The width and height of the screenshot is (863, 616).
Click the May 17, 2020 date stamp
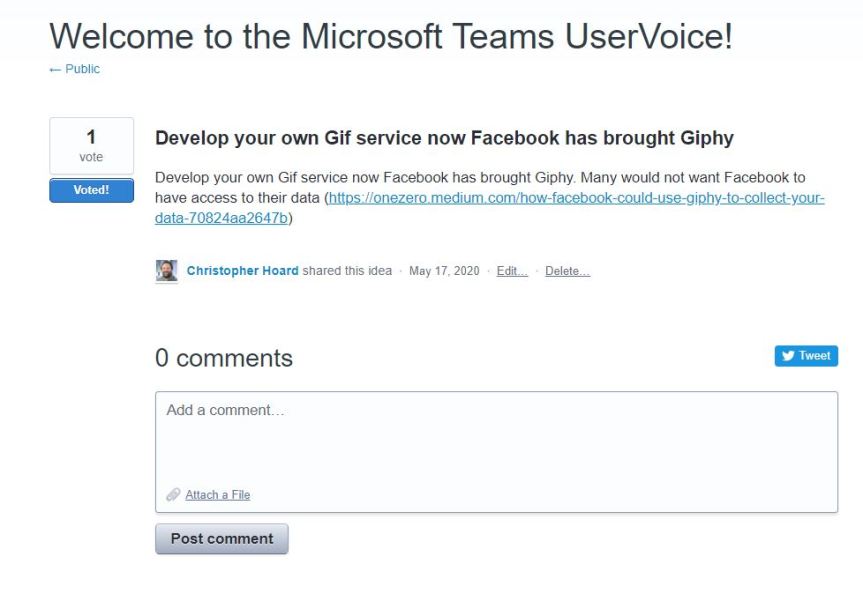coord(444,271)
